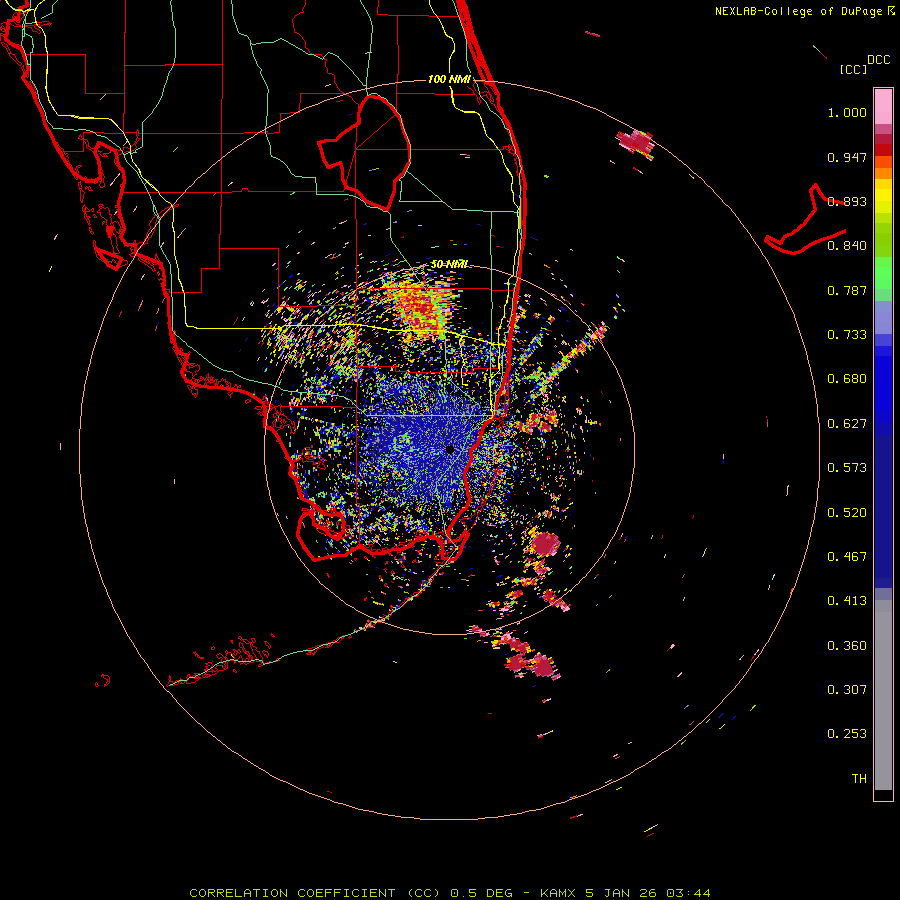The image size is (900, 900).
Task: Click the 0.893 scale value
Action: click(847, 201)
